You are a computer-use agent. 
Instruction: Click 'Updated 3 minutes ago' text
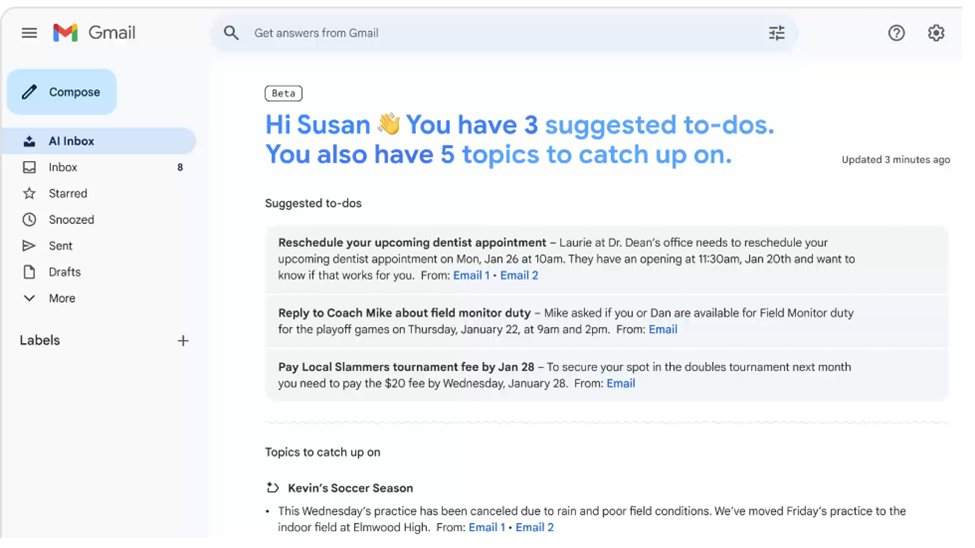[x=895, y=160]
